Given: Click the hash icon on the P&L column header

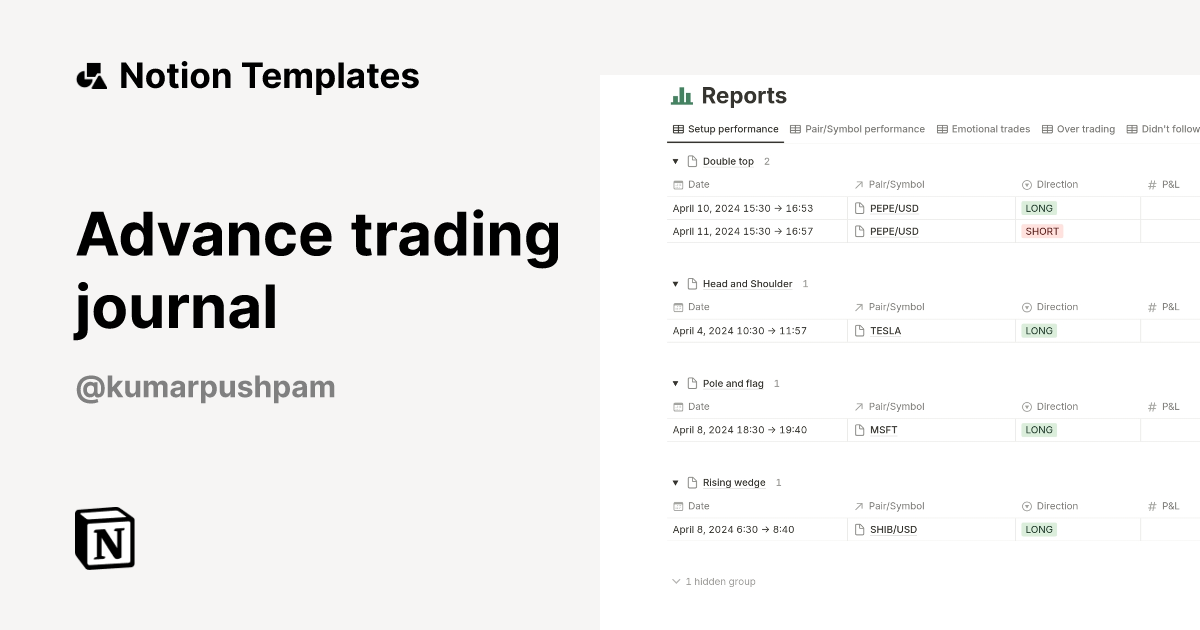Looking at the screenshot, I should point(1150,184).
